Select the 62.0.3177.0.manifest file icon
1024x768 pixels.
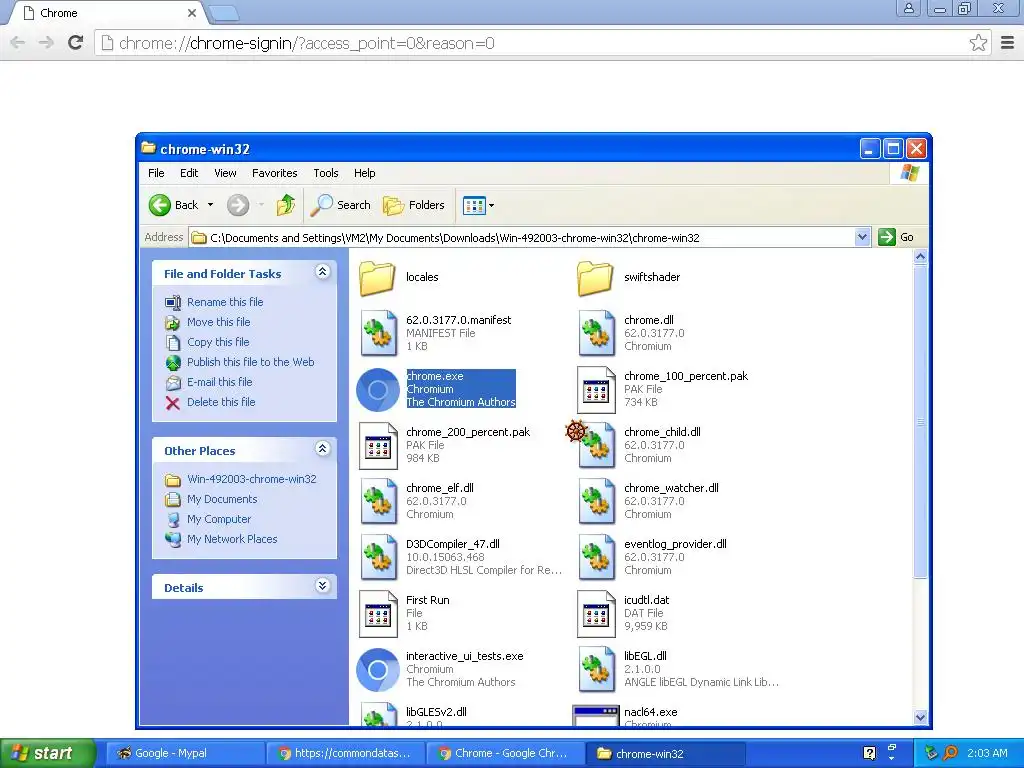point(378,333)
